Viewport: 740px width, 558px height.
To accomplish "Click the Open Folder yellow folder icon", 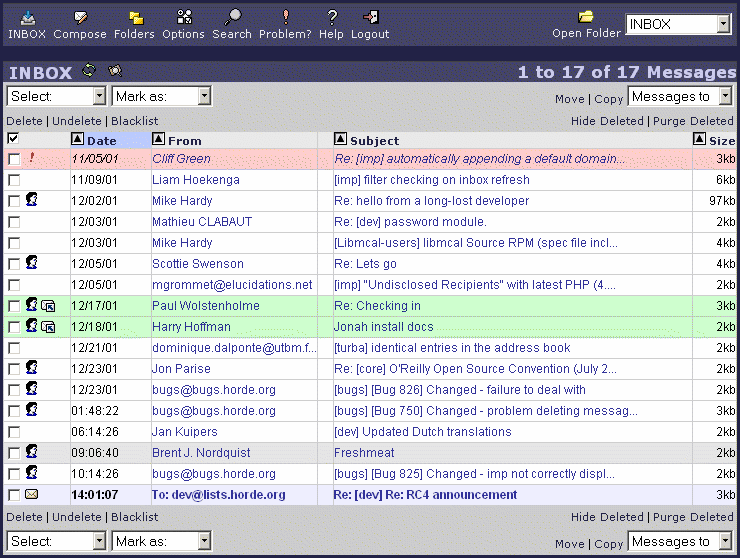I will click(x=586, y=17).
